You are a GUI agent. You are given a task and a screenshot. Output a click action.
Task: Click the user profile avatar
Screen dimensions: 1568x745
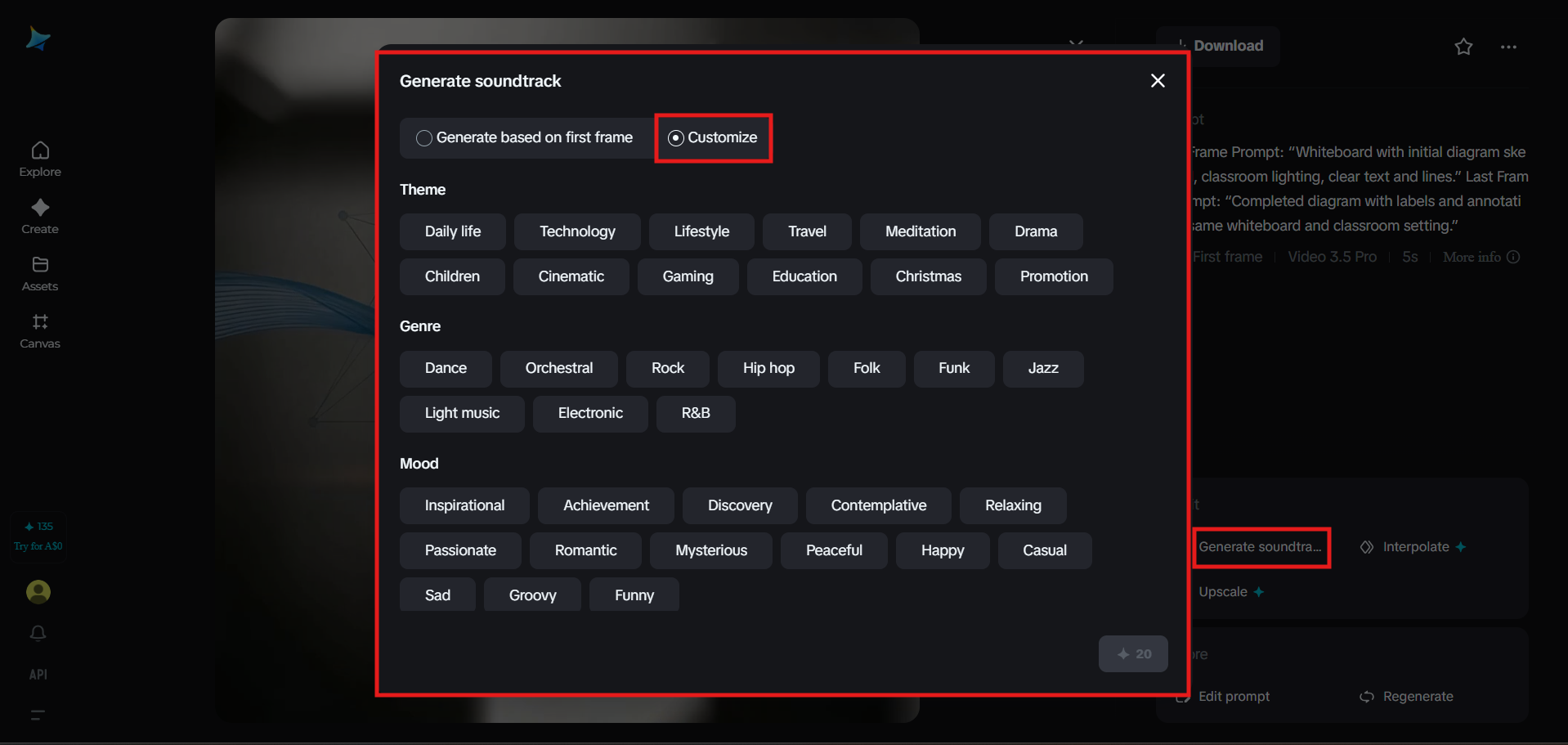[38, 591]
